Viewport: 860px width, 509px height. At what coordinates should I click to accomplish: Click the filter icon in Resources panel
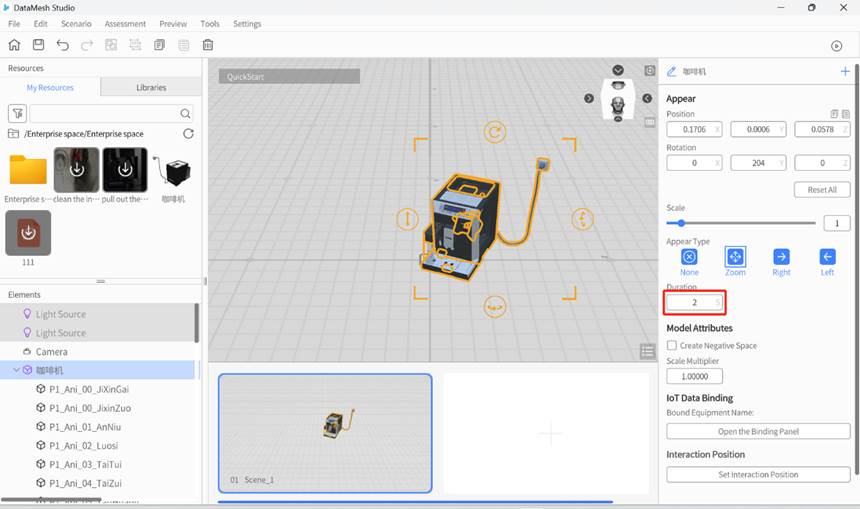pos(17,114)
